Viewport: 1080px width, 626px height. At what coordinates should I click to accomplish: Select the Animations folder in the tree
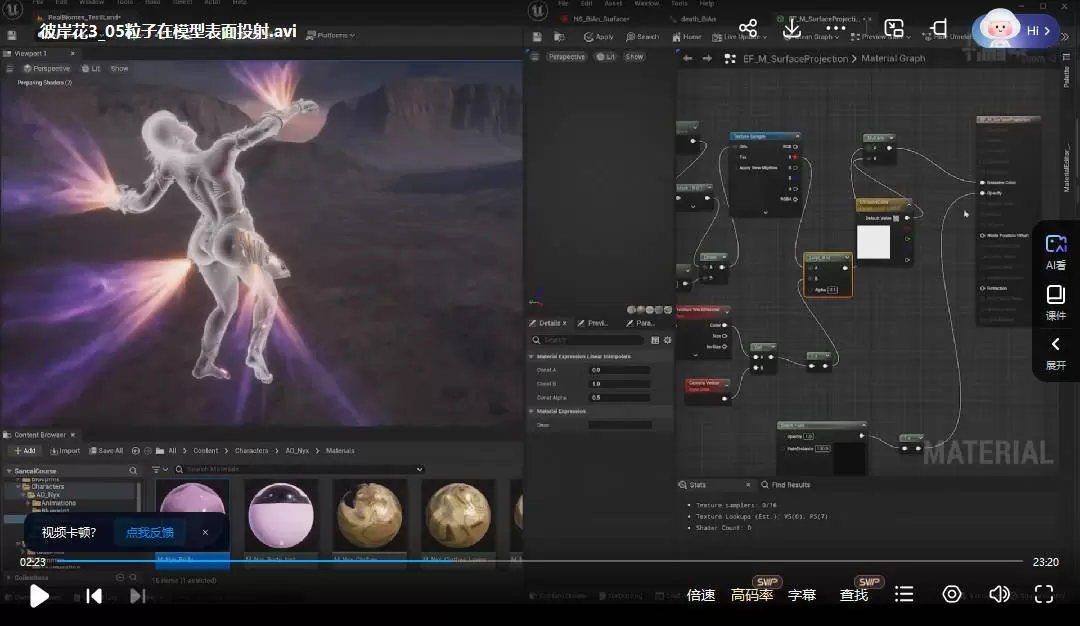click(x=57, y=503)
